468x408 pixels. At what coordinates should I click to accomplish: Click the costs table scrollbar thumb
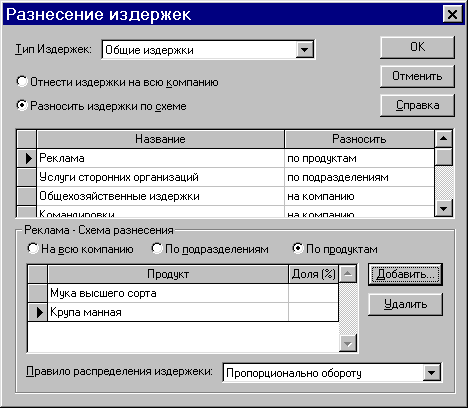point(443,157)
